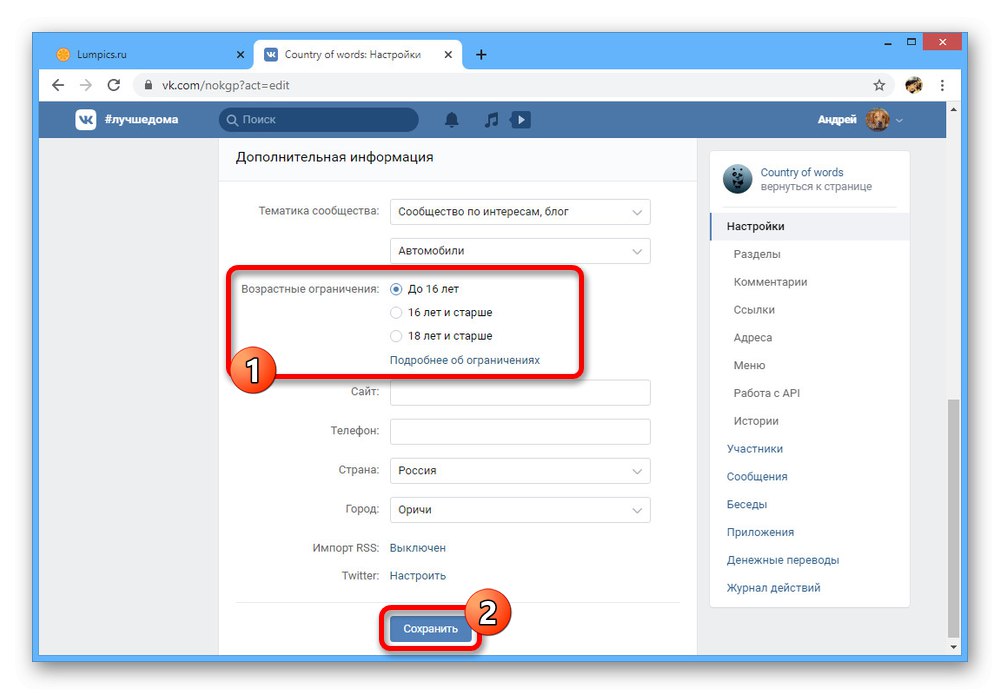Image resolution: width=1000 pixels, height=694 pixels.
Task: Click вернуться к странице link
Action: [x=816, y=186]
